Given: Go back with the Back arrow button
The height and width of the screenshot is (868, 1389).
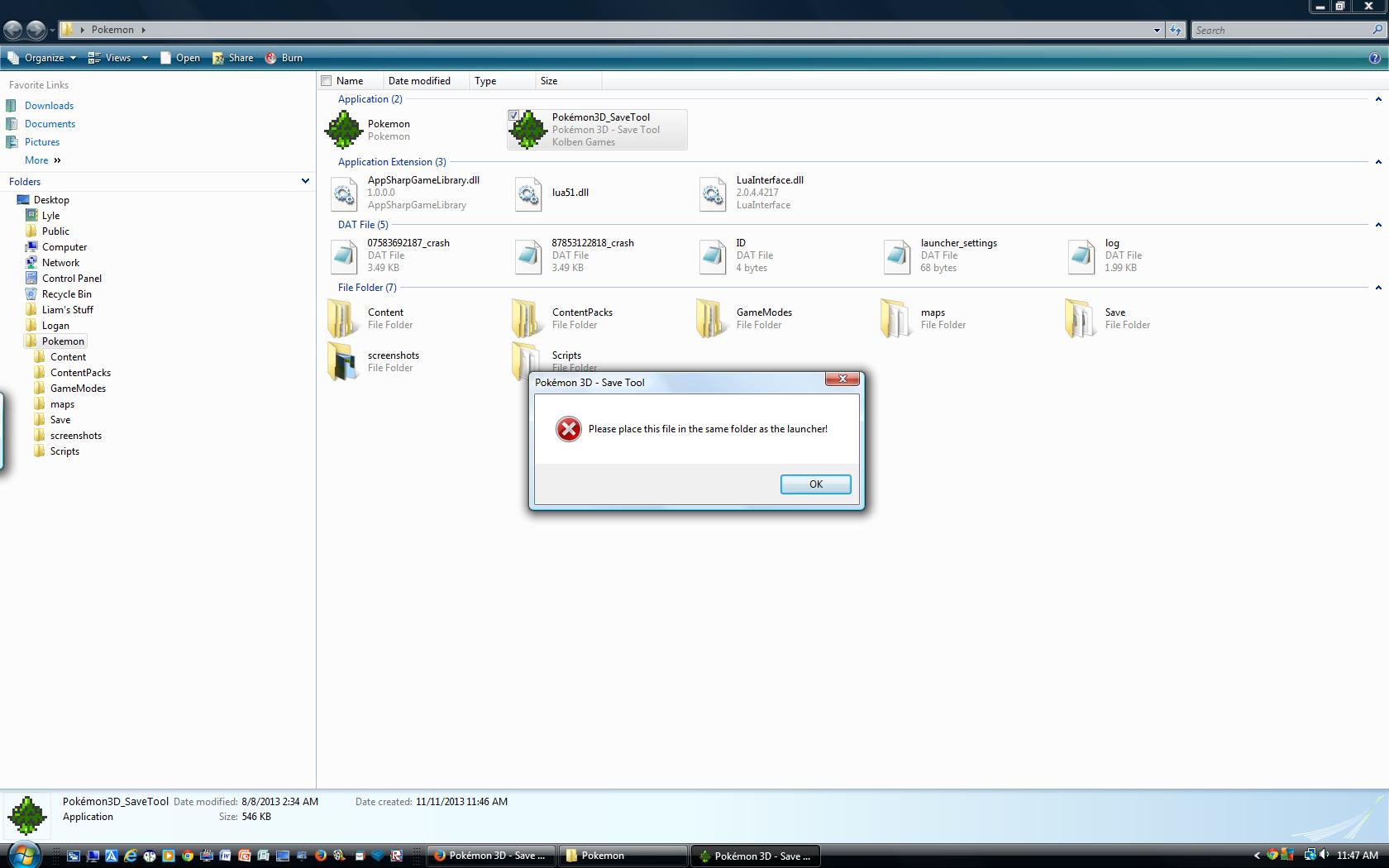Looking at the screenshot, I should click(x=12, y=30).
